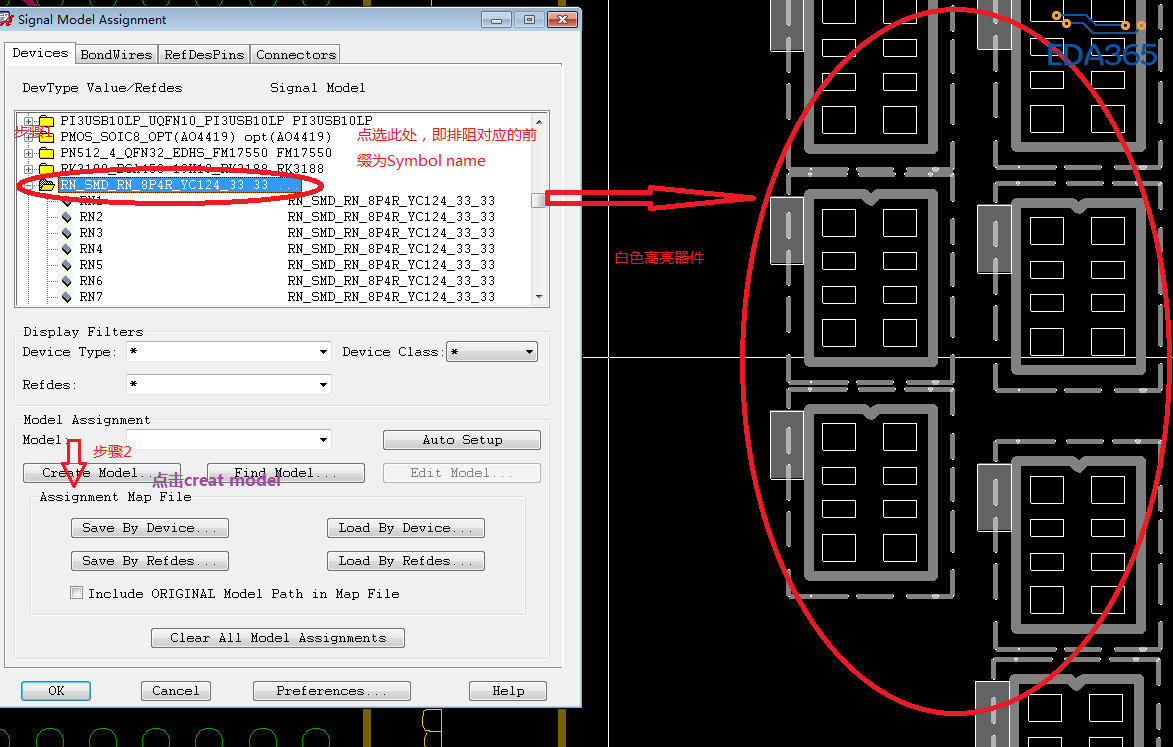Click the PI3USB10LP folder icon
Image resolution: width=1173 pixels, height=747 pixels.
46,121
